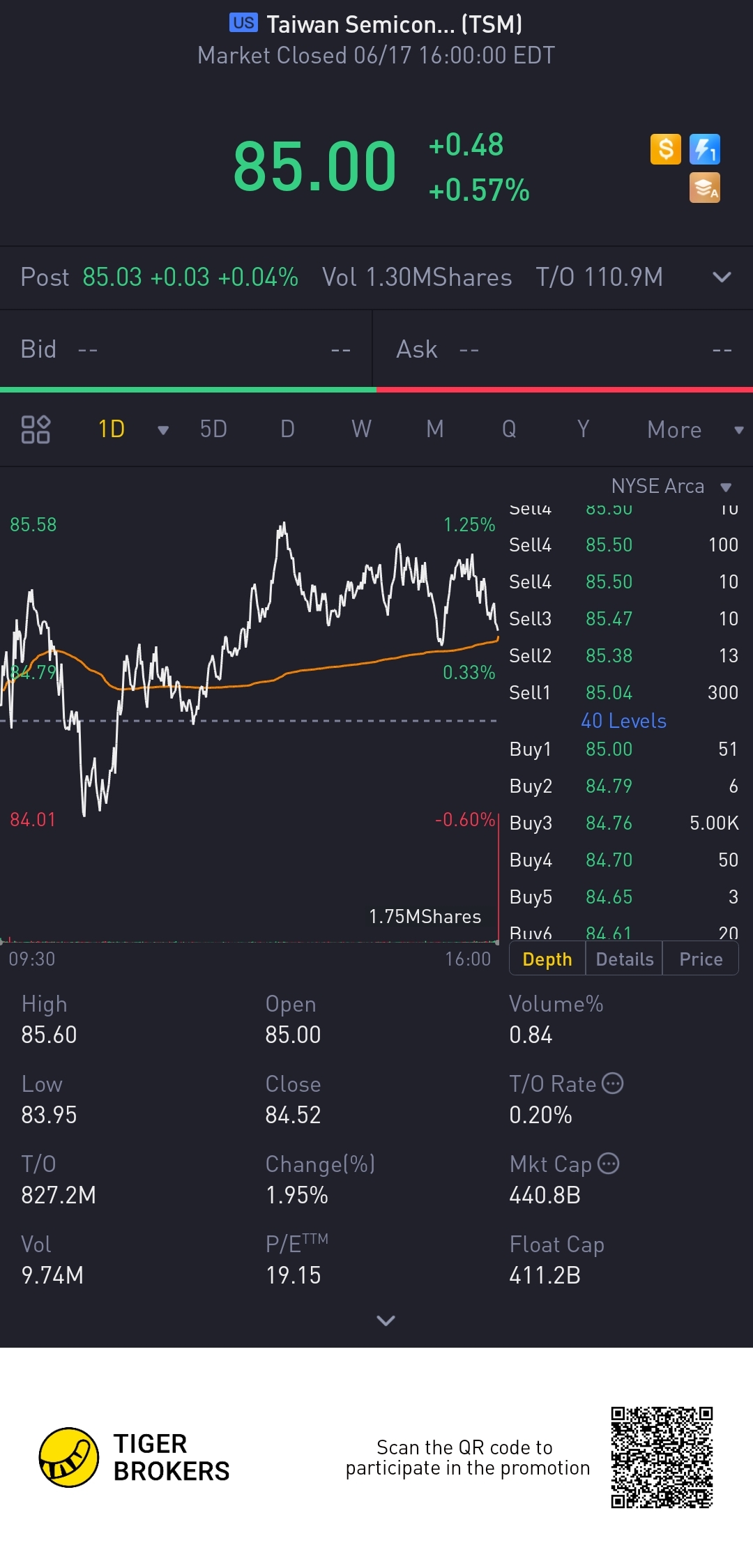This screenshot has width=753, height=1568.
Task: Tap the Bid quote panel
Action: click(x=186, y=349)
